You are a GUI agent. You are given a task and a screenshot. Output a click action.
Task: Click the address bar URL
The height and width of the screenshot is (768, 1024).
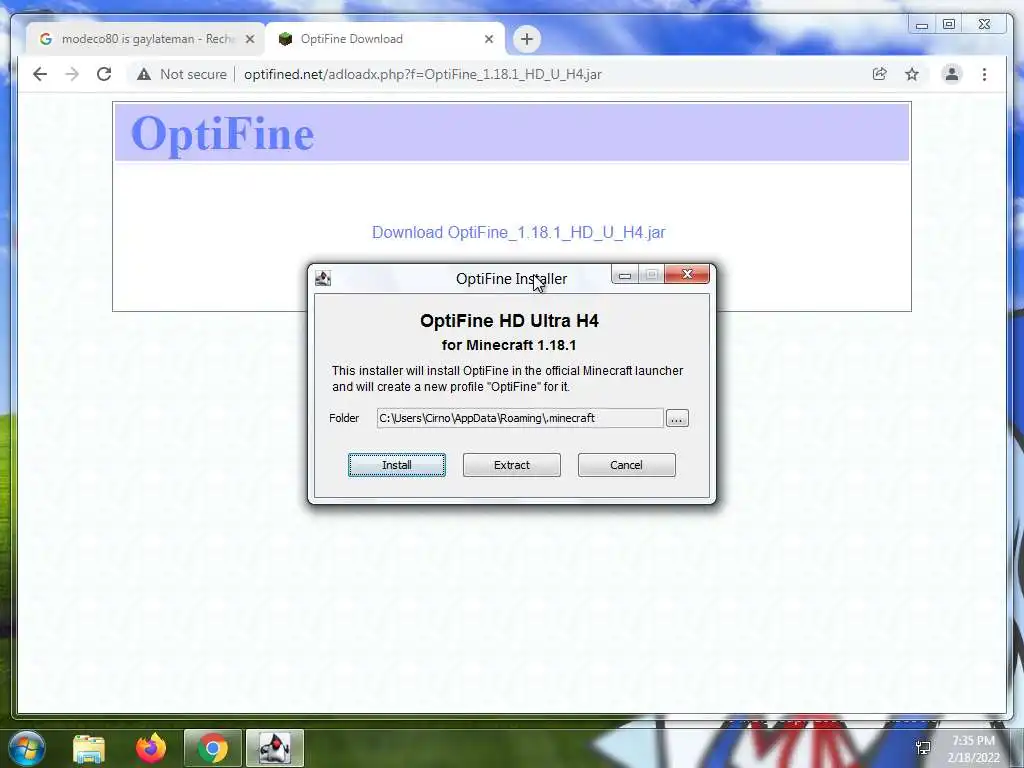[x=423, y=74]
